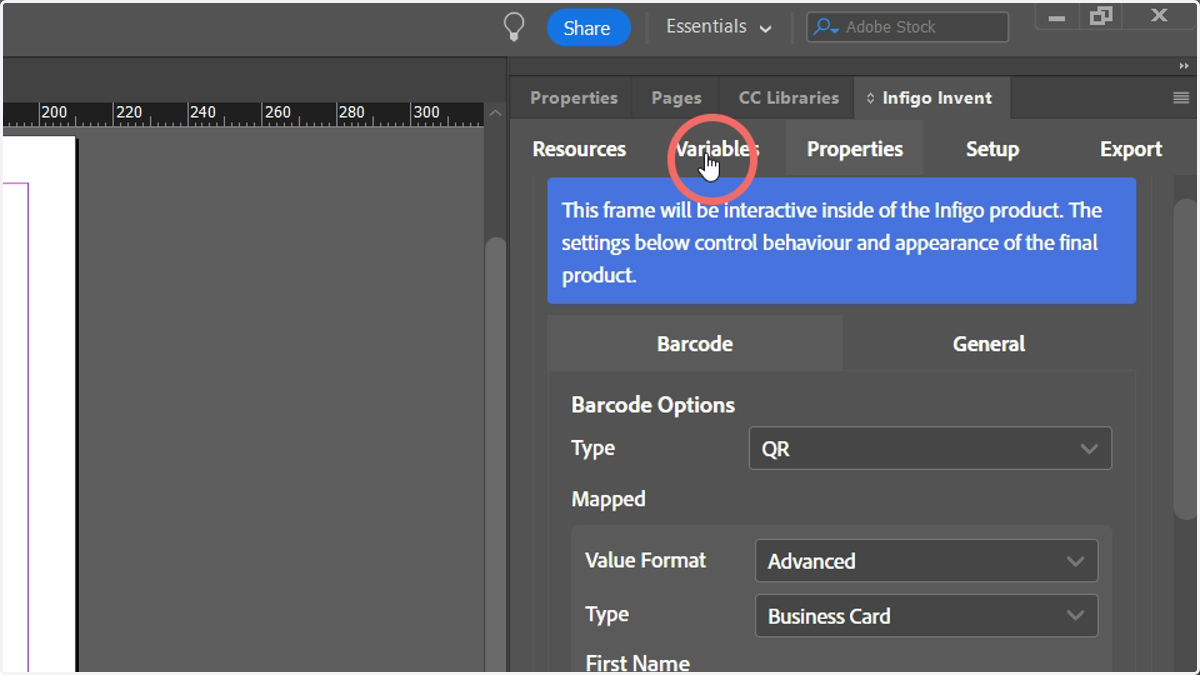Image resolution: width=1200 pixels, height=675 pixels.
Task: Go to the Setup section
Action: (992, 149)
